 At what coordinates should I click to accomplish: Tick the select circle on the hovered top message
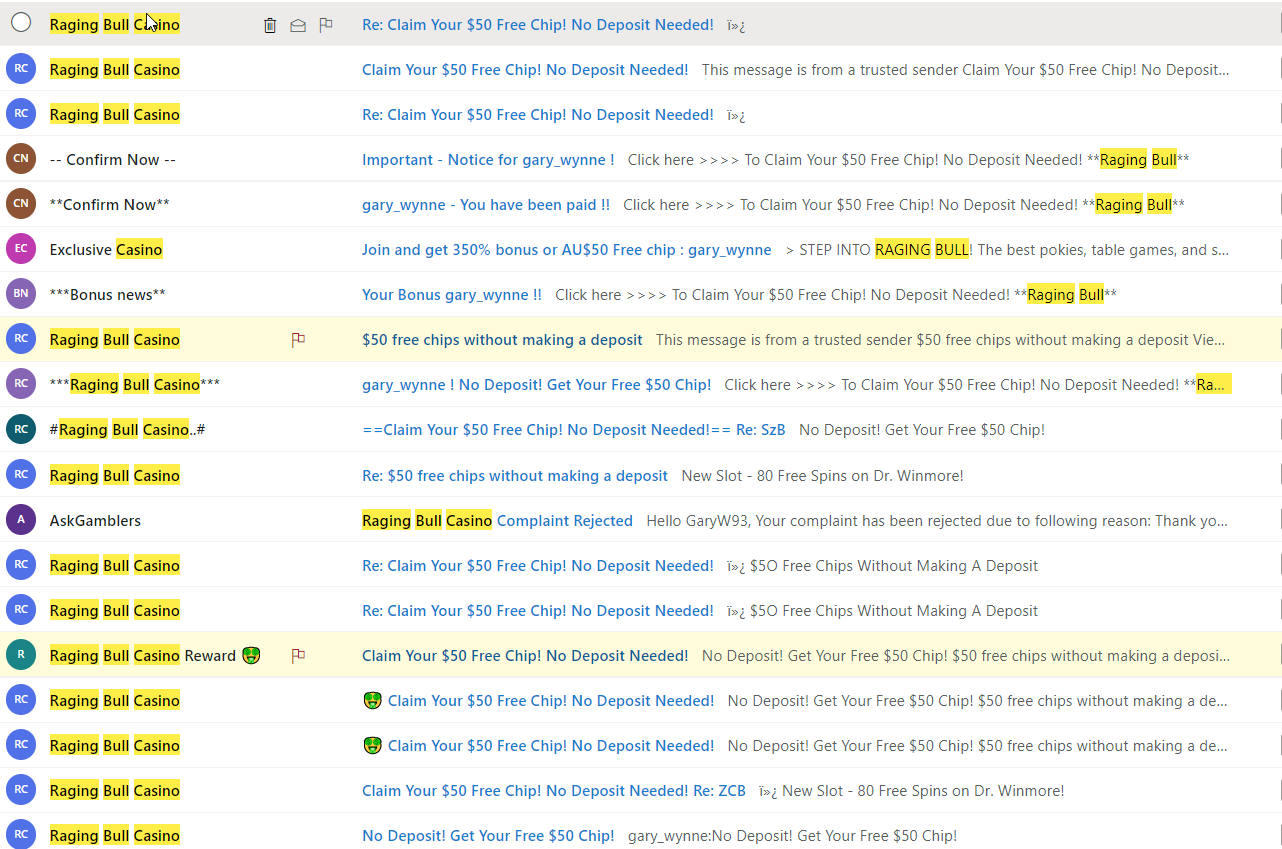[21, 23]
